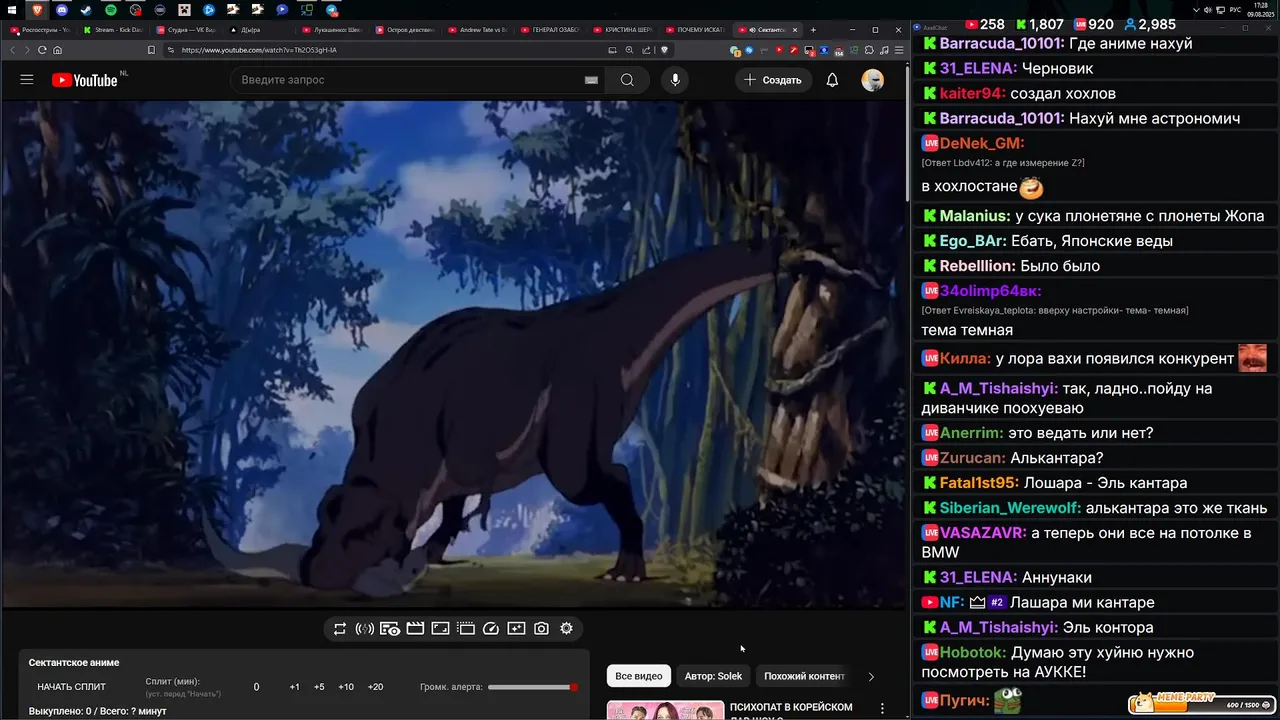The height and width of the screenshot is (720, 1280).
Task: Click username VASAZAVR in chat
Action: click(x=983, y=533)
